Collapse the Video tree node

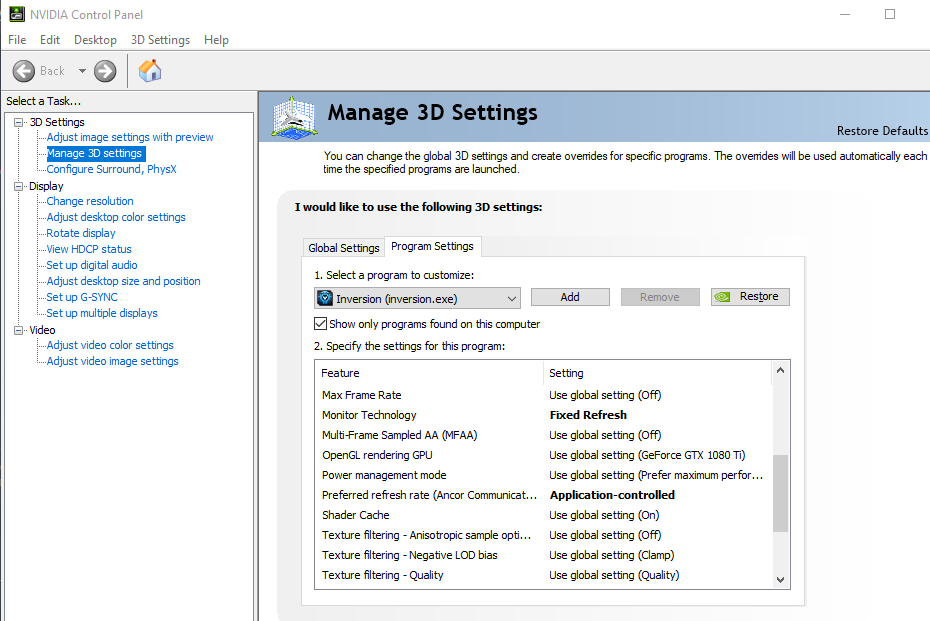[19, 330]
